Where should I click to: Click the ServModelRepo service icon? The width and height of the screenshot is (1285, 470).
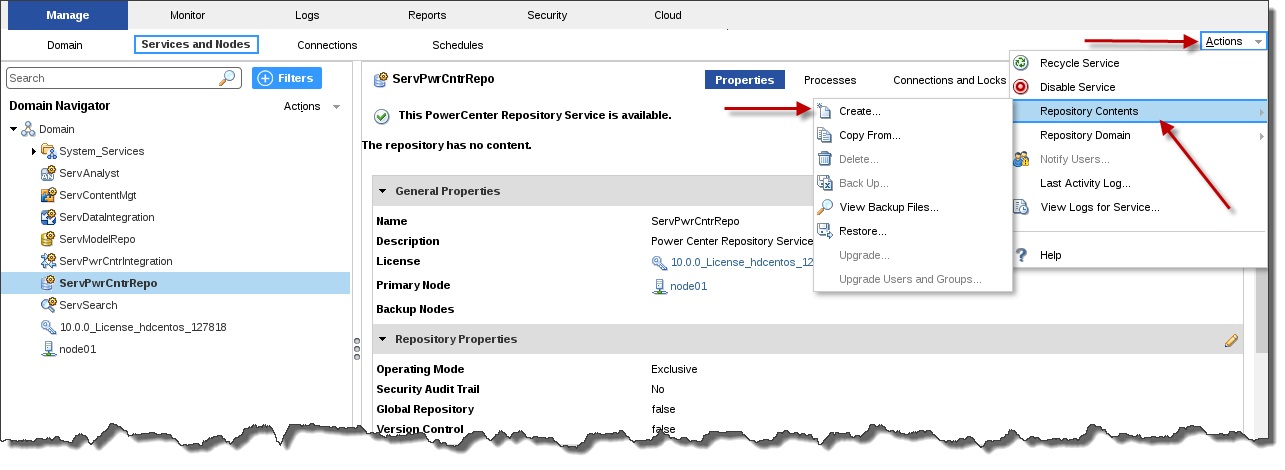48,239
